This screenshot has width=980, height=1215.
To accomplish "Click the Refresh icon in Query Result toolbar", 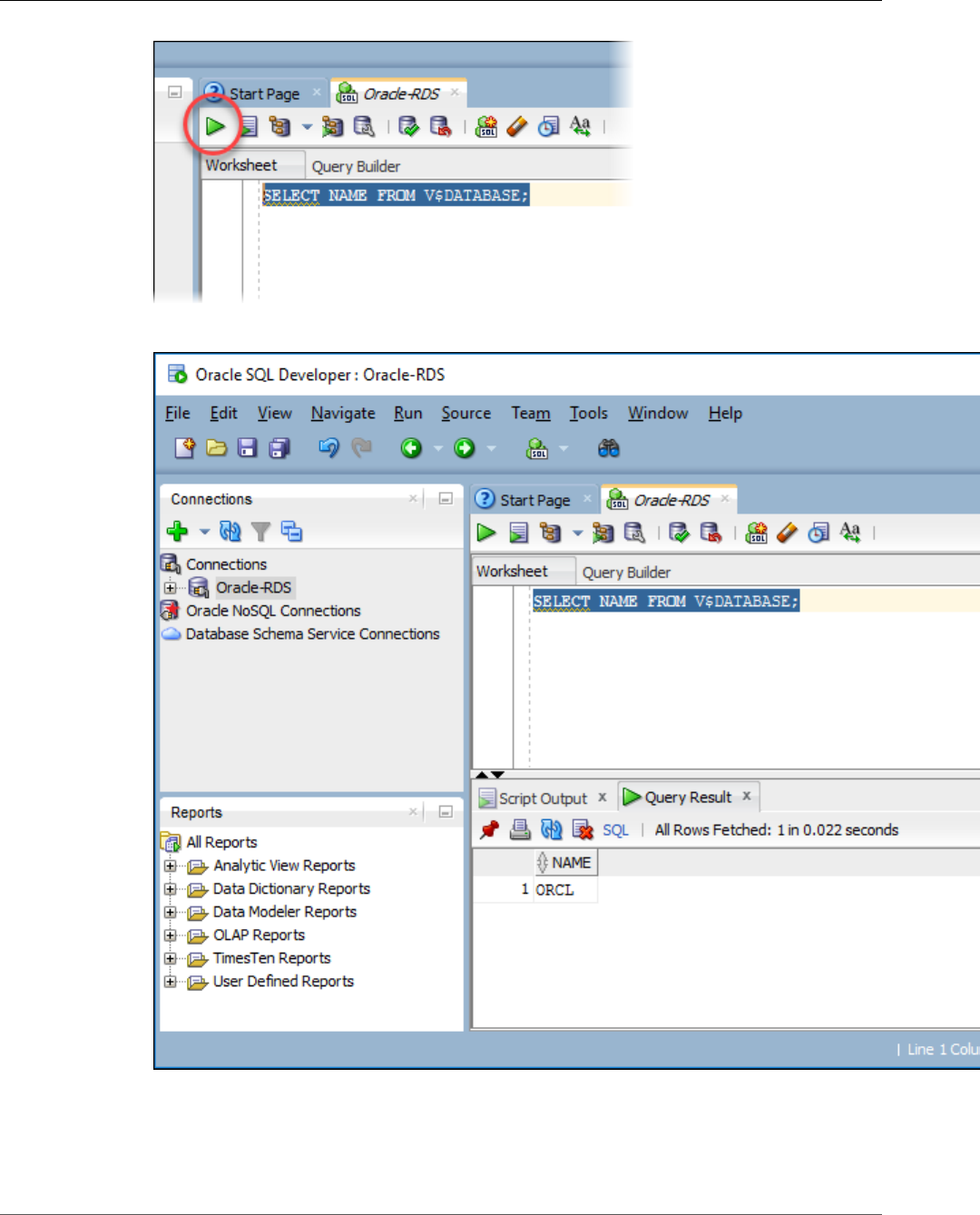I will click(551, 829).
